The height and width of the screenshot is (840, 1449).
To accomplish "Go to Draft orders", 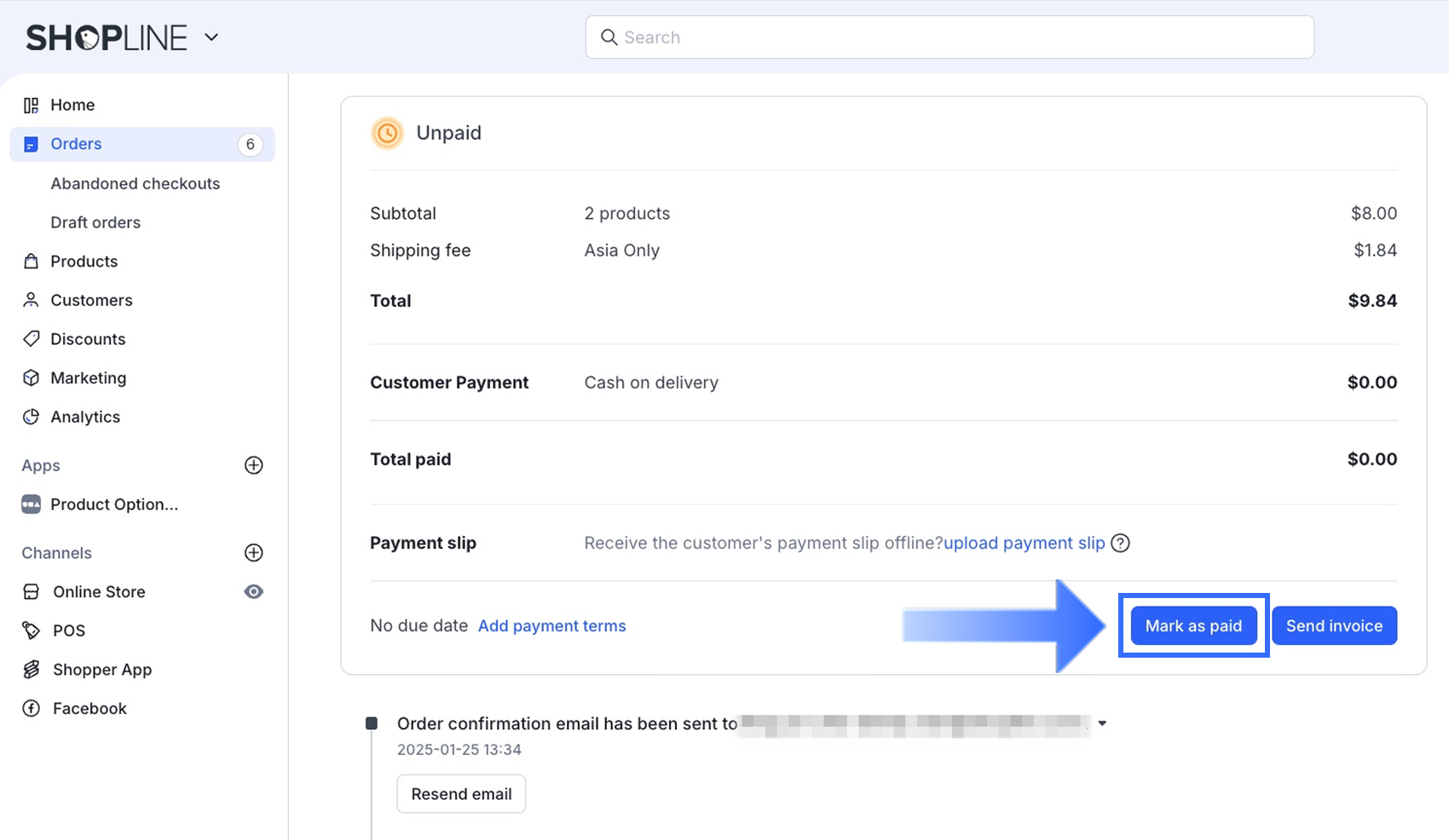I will [x=95, y=222].
